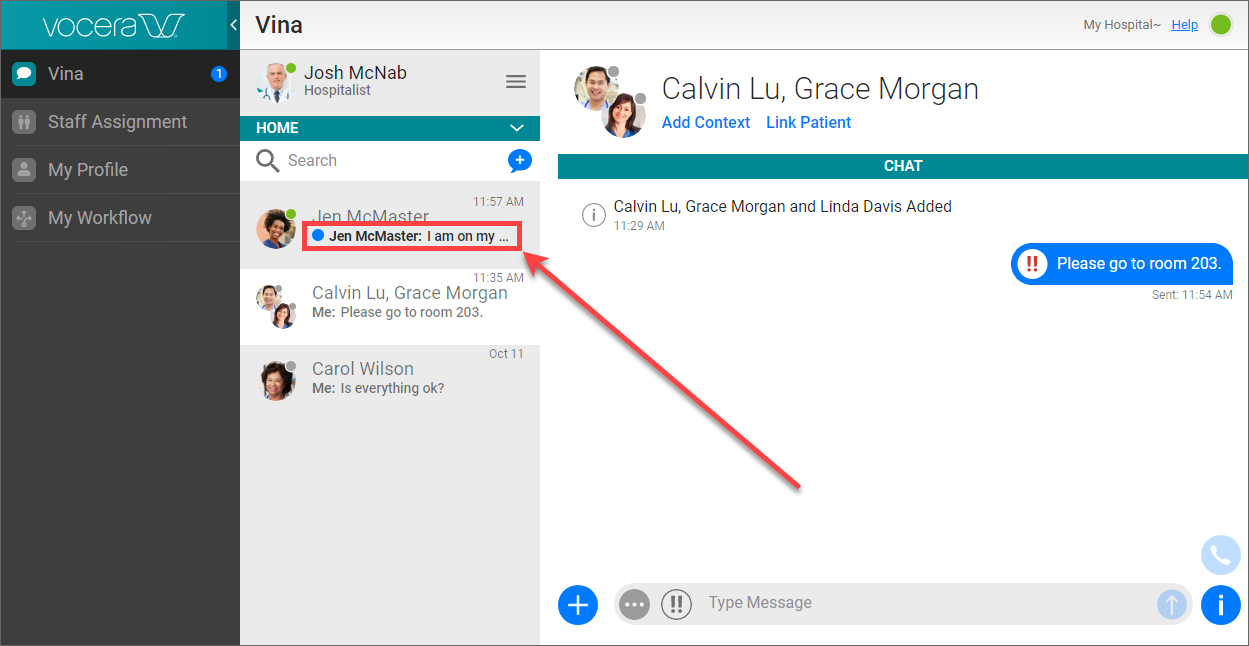Open the Carol Wilson conversation
This screenshot has height=646, width=1249.
click(390, 378)
